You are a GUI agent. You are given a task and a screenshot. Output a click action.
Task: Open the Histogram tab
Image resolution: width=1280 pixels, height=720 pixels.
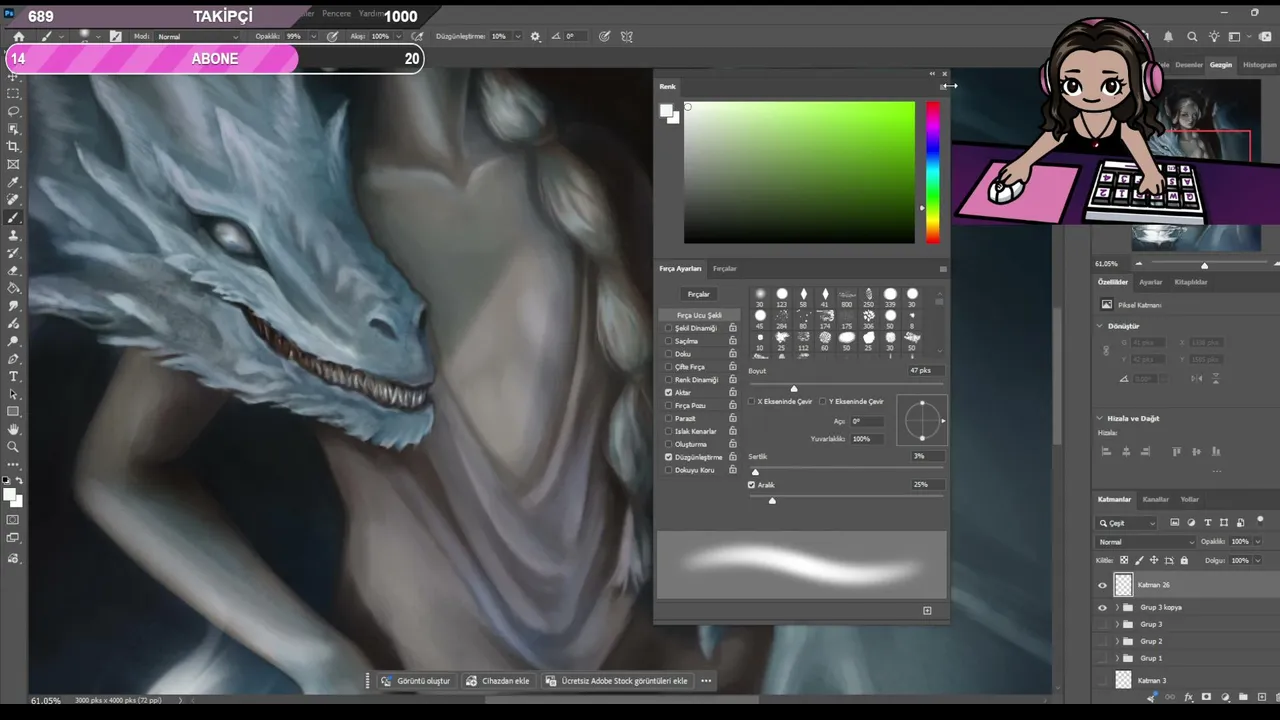click(x=1260, y=65)
